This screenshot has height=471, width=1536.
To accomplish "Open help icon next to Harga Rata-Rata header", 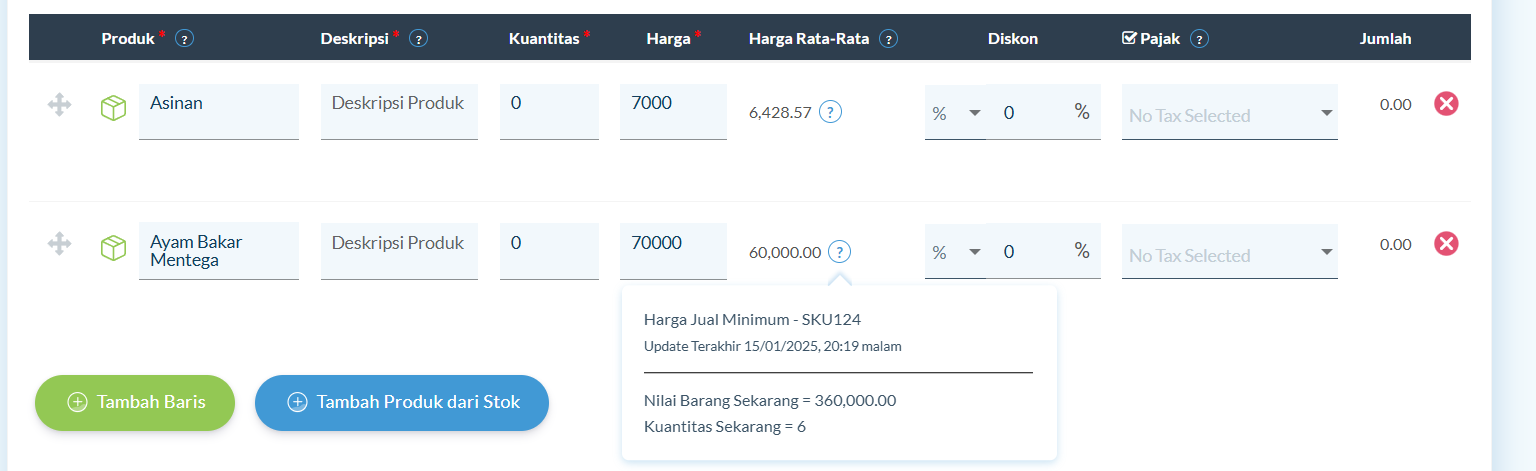I will [x=888, y=39].
